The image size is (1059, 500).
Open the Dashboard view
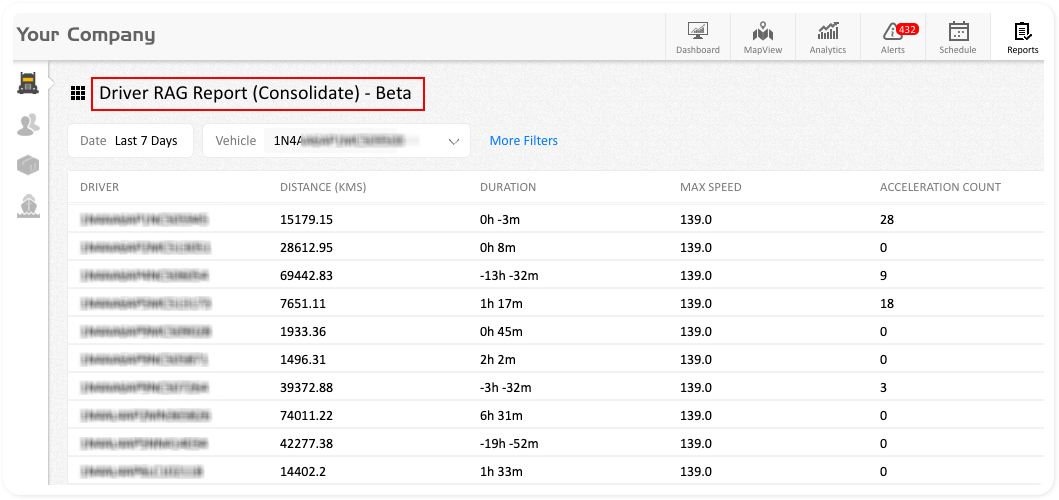click(697, 38)
